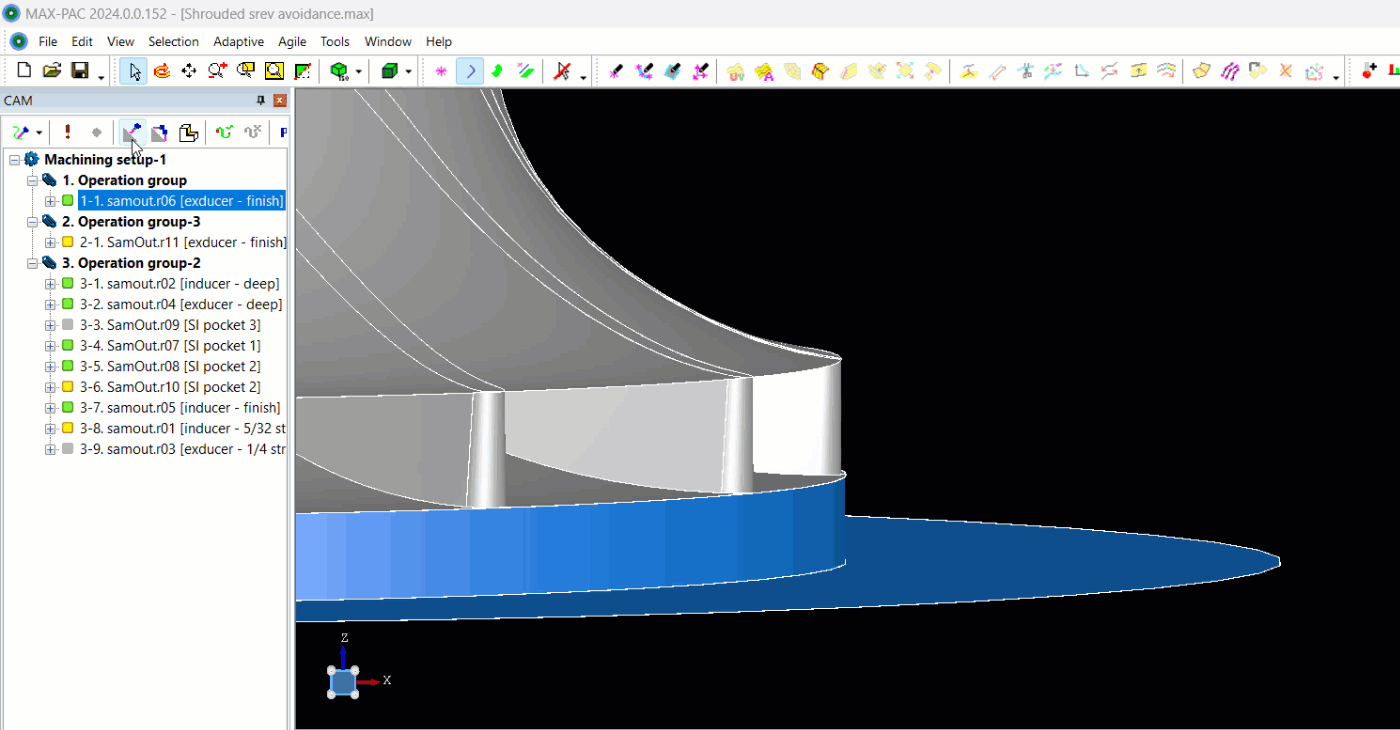Viewport: 1400px width, 730px height.
Task: Click green status box of 3-1 samout.r02
Action: (x=68, y=284)
